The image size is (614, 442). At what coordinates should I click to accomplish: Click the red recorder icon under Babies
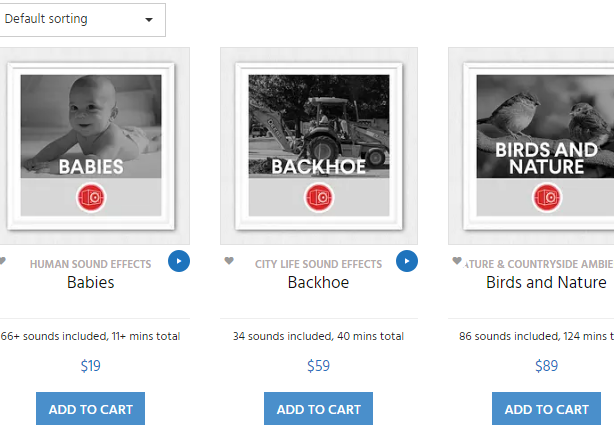coord(91,197)
